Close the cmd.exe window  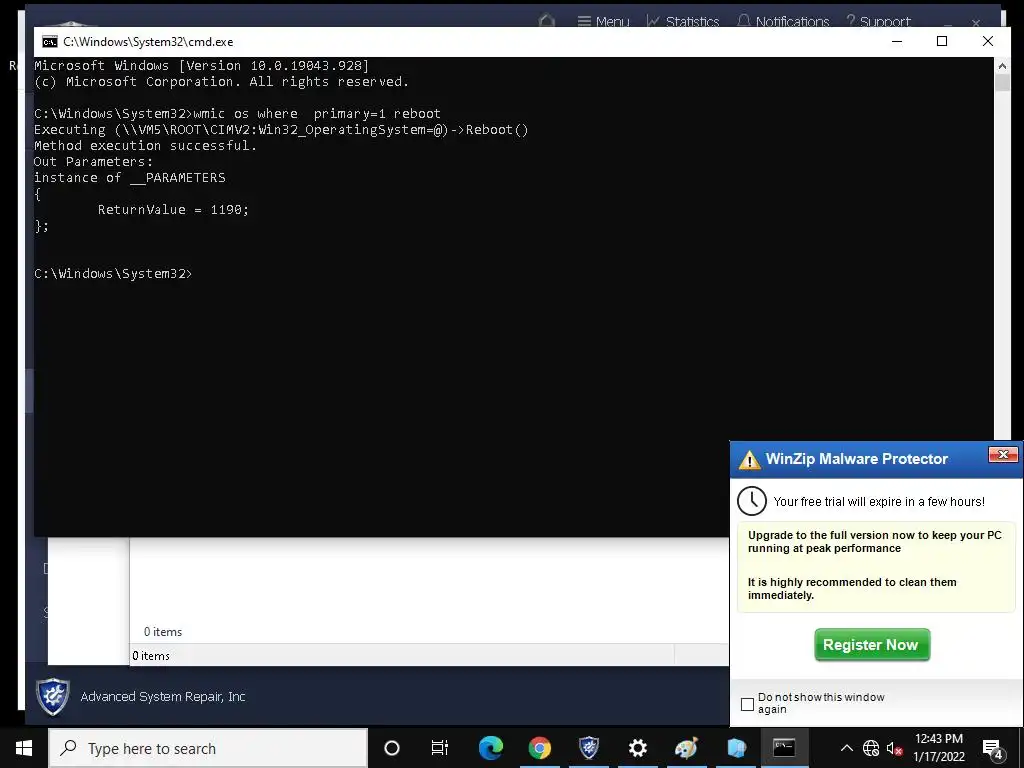click(x=987, y=41)
